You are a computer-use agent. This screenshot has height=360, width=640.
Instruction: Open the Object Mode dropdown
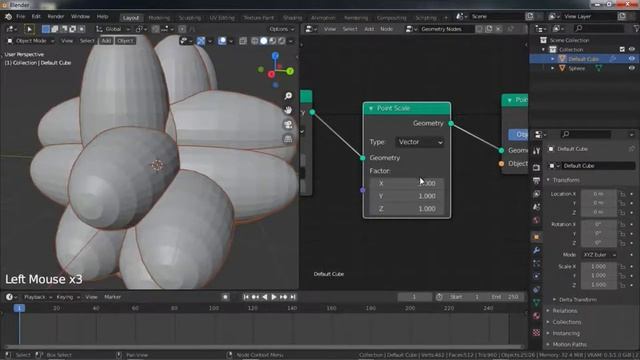[x=31, y=41]
